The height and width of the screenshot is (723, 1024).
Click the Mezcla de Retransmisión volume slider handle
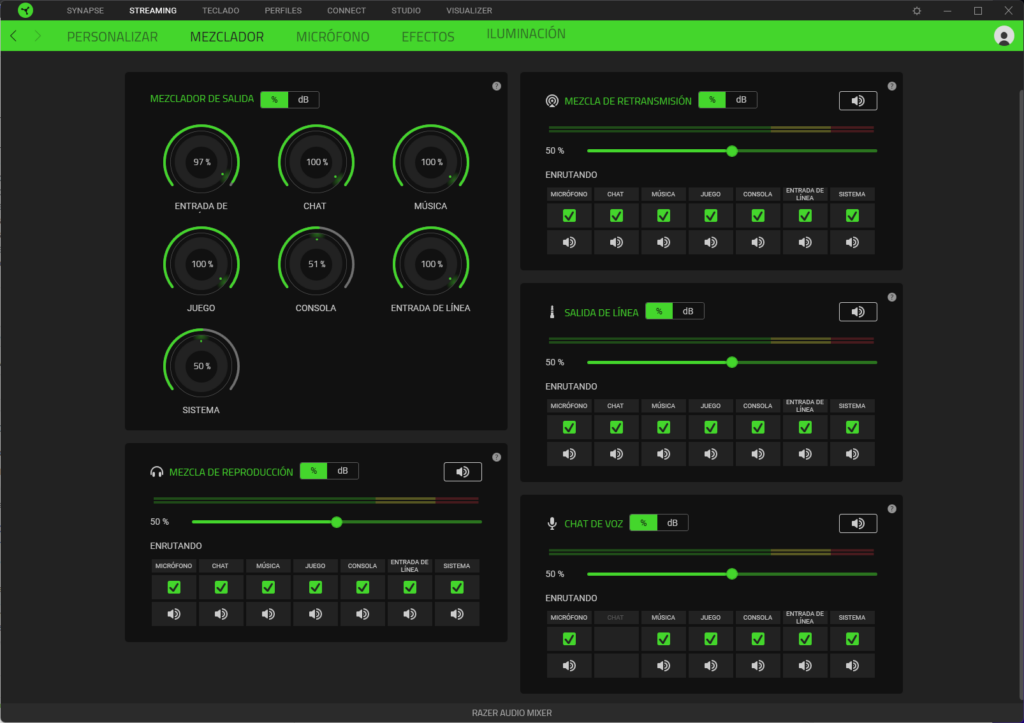732,151
